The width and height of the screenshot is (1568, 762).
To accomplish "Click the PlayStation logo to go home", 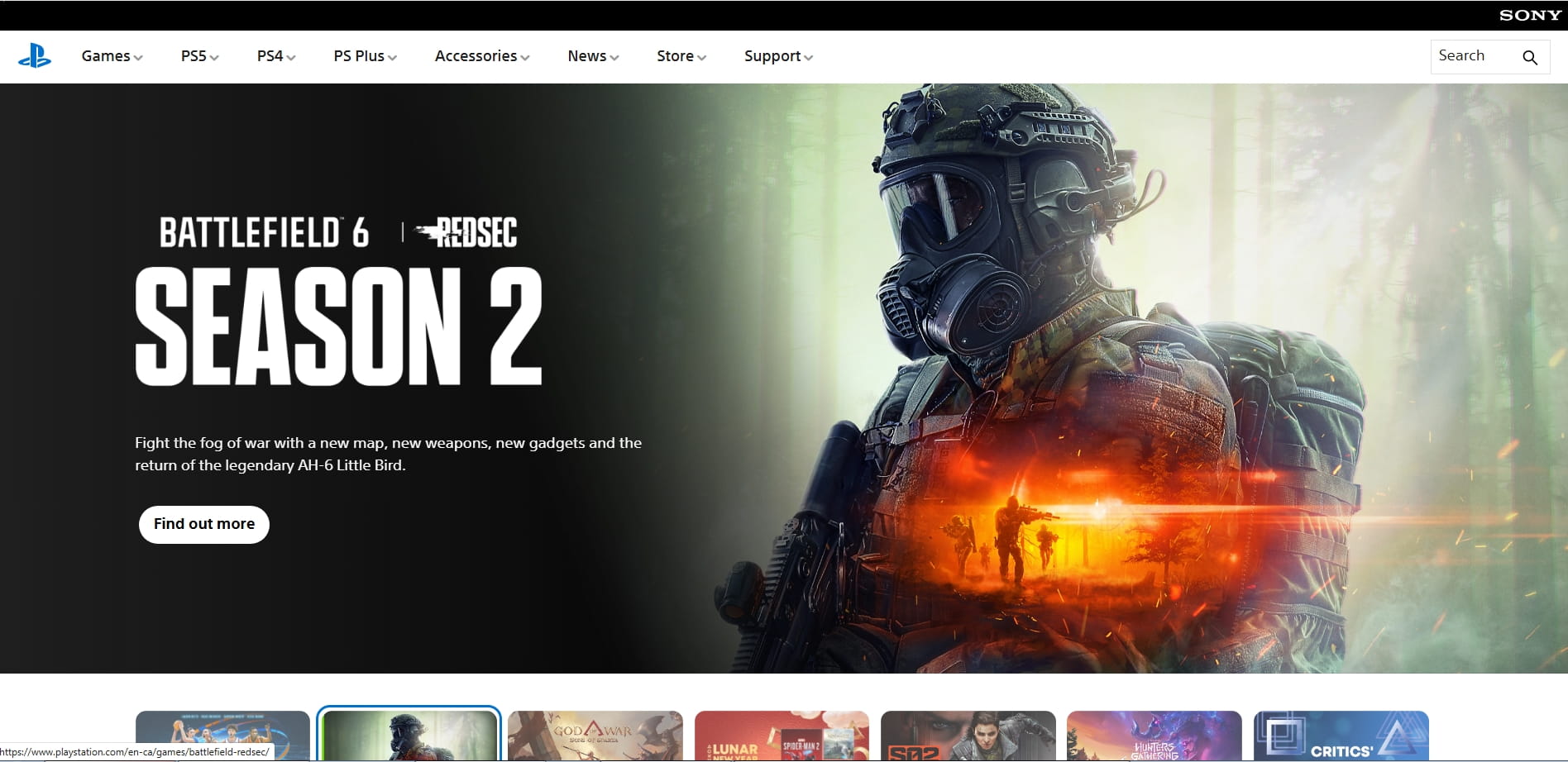I will point(35,56).
